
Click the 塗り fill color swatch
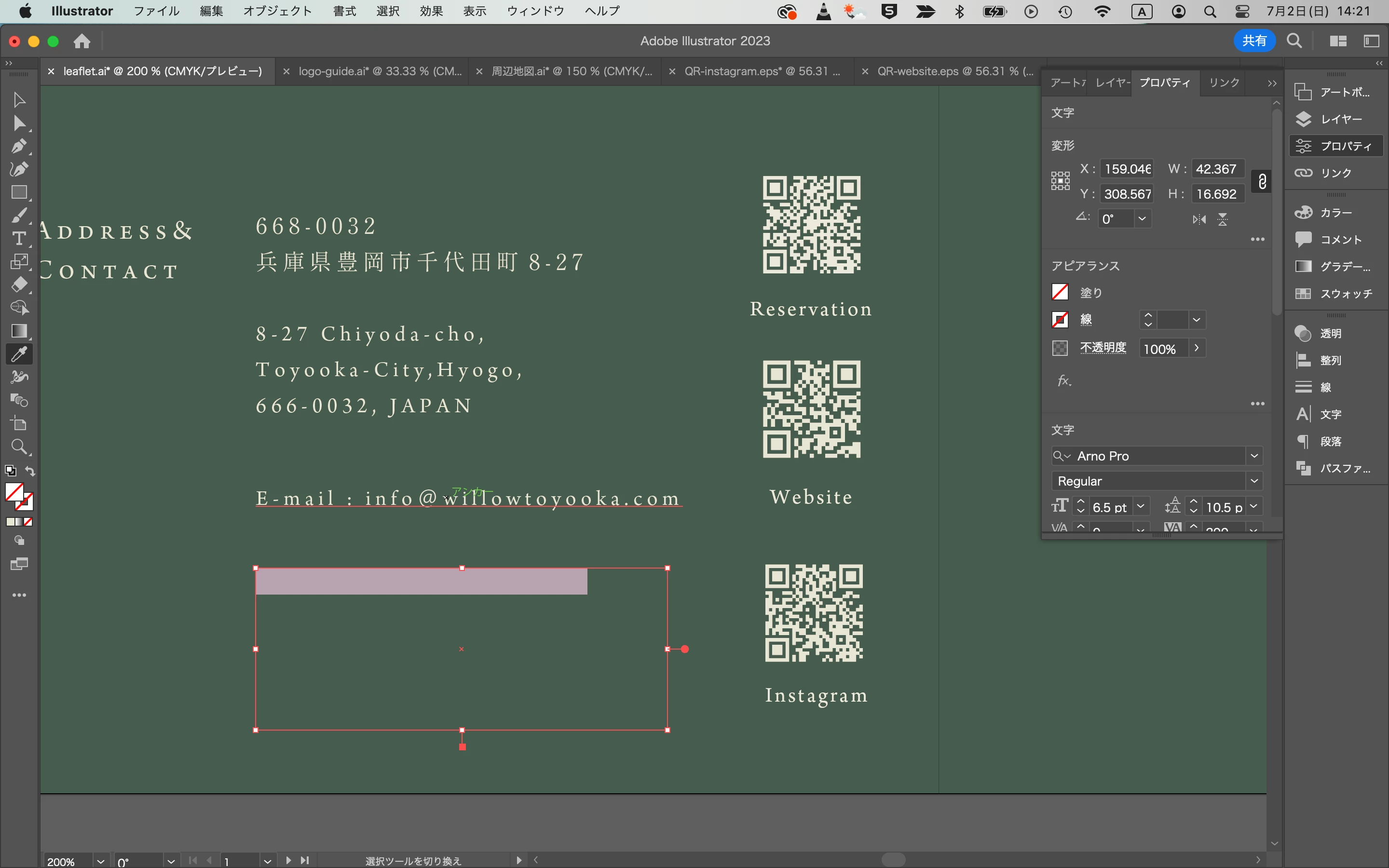coord(1060,292)
